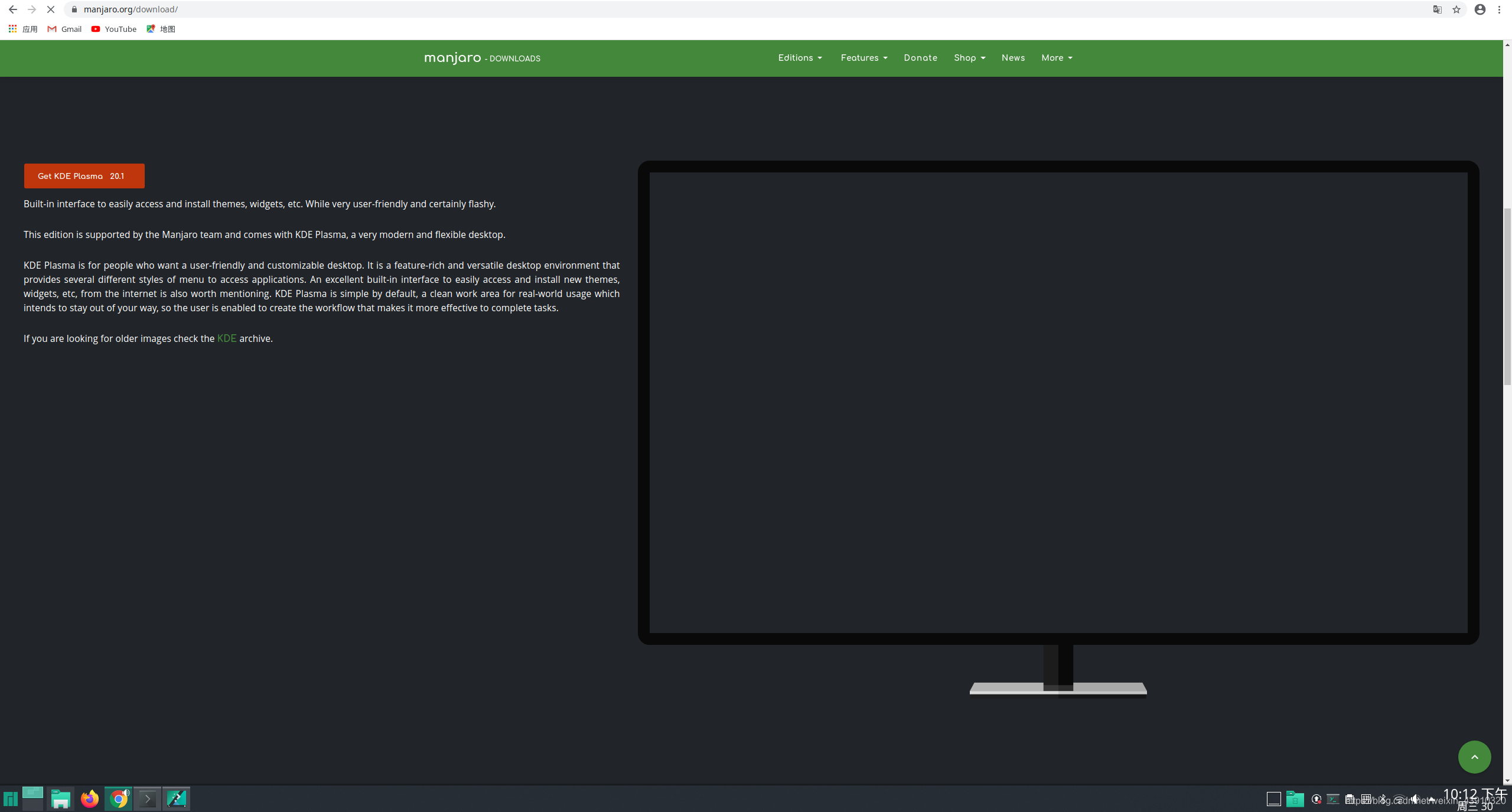The height and width of the screenshot is (812, 1512).
Task: Expand the More dropdown menu
Action: [1057, 58]
